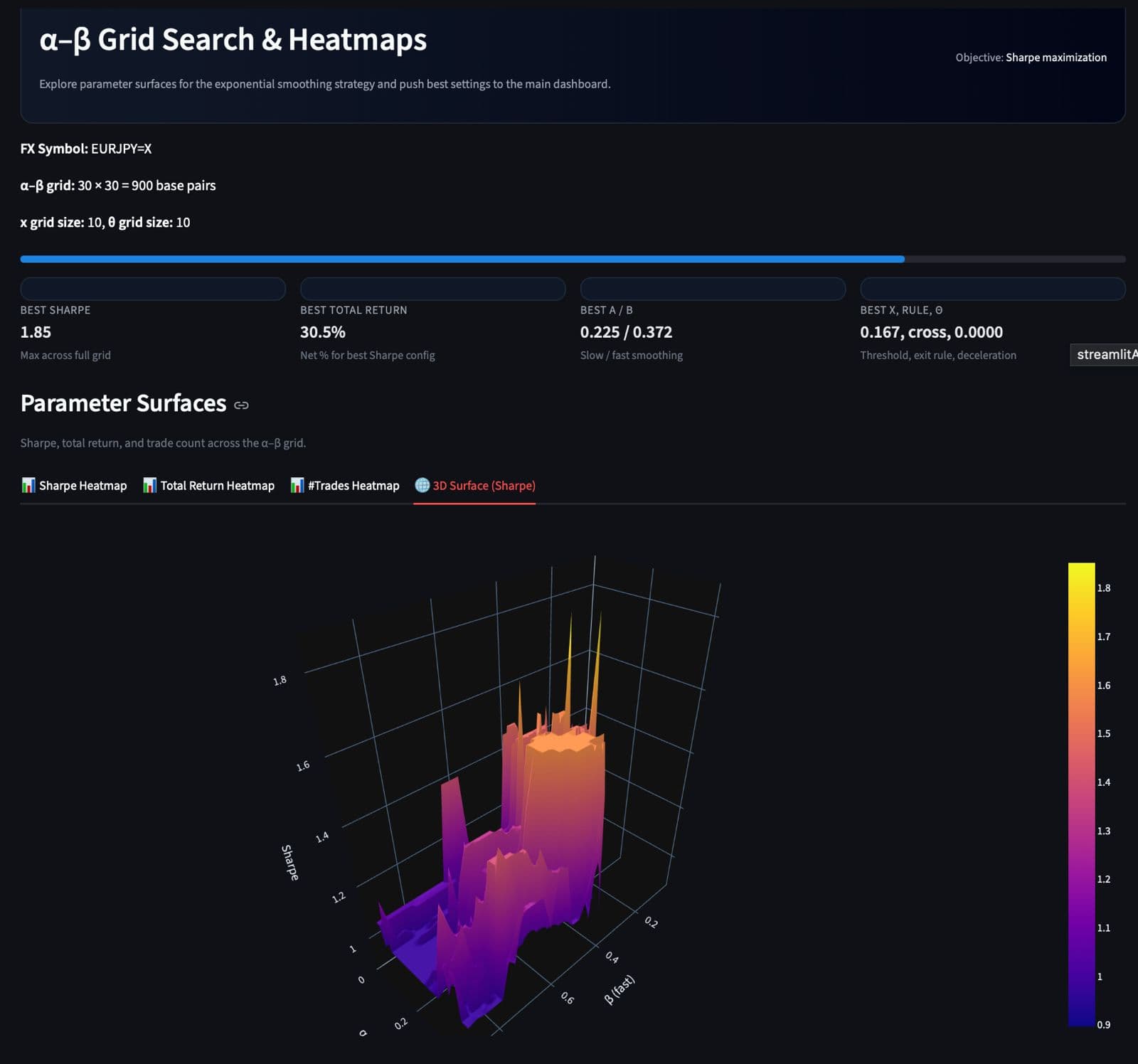The width and height of the screenshot is (1138, 1064).
Task: Click the Best Sharpe value 1.85
Action: click(36, 332)
